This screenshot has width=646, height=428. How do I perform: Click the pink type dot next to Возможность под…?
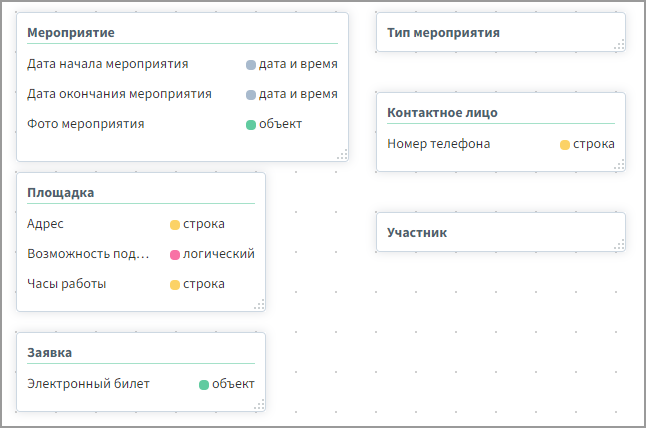(175, 255)
